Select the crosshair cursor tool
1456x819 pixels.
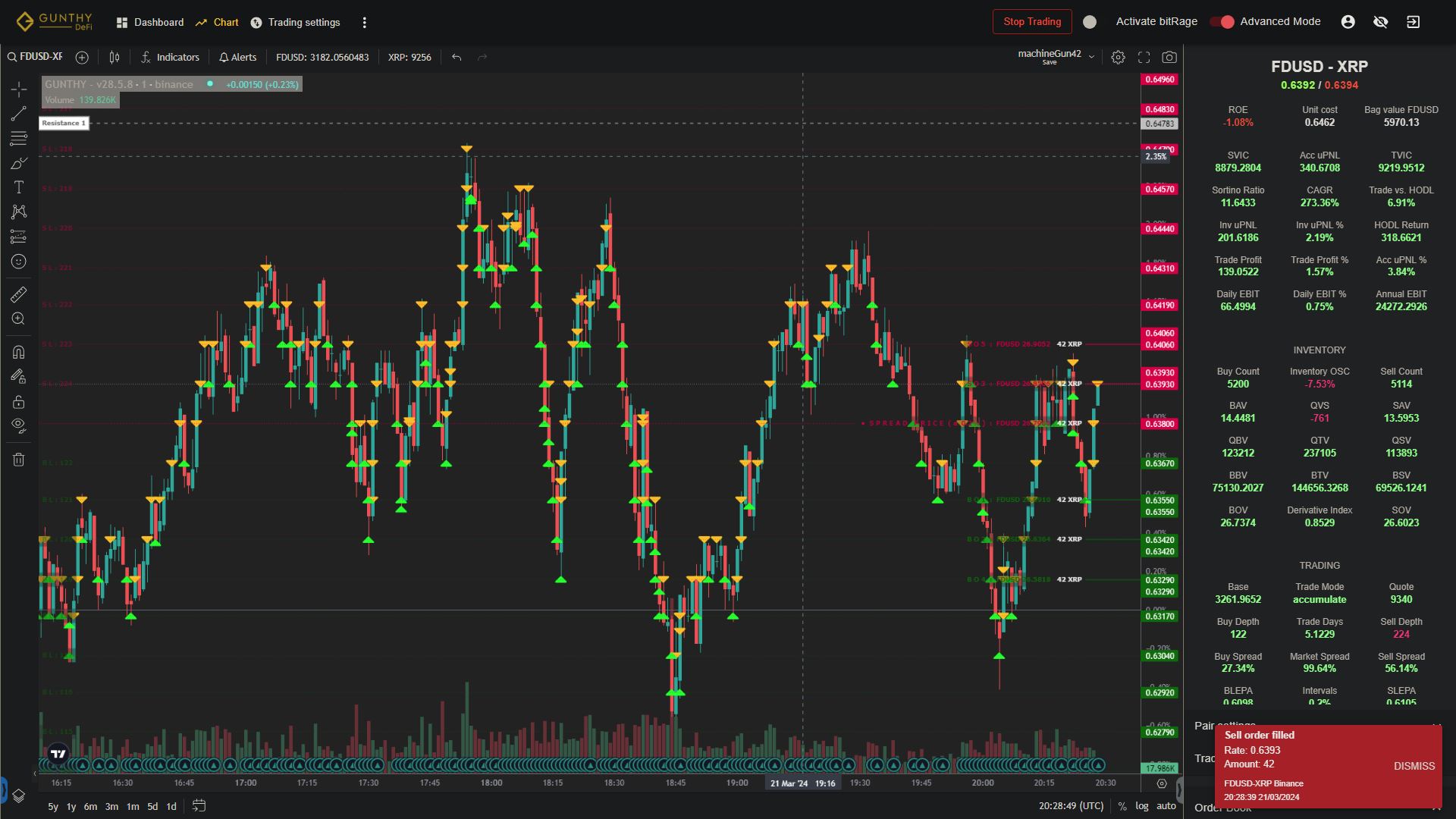click(x=19, y=89)
